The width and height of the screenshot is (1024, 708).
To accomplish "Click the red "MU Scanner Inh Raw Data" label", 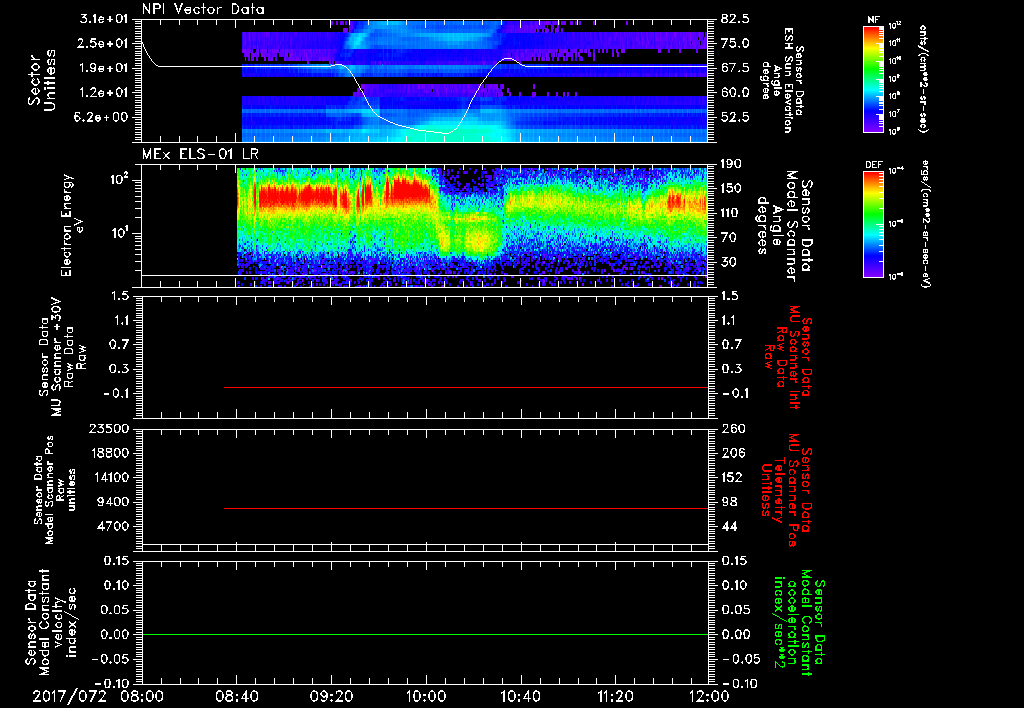I will (786, 358).
